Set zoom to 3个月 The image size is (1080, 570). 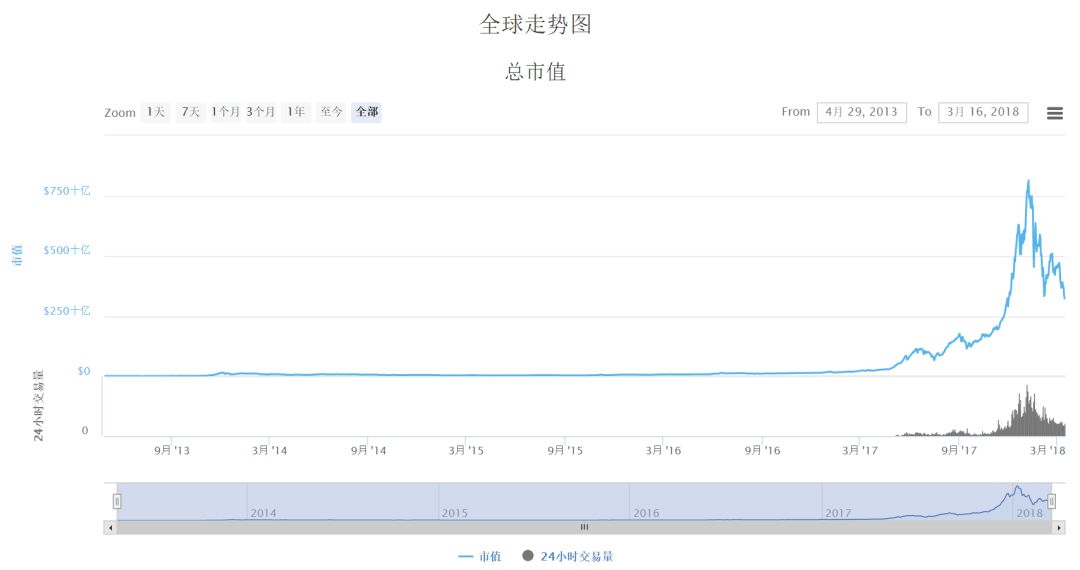tap(261, 112)
